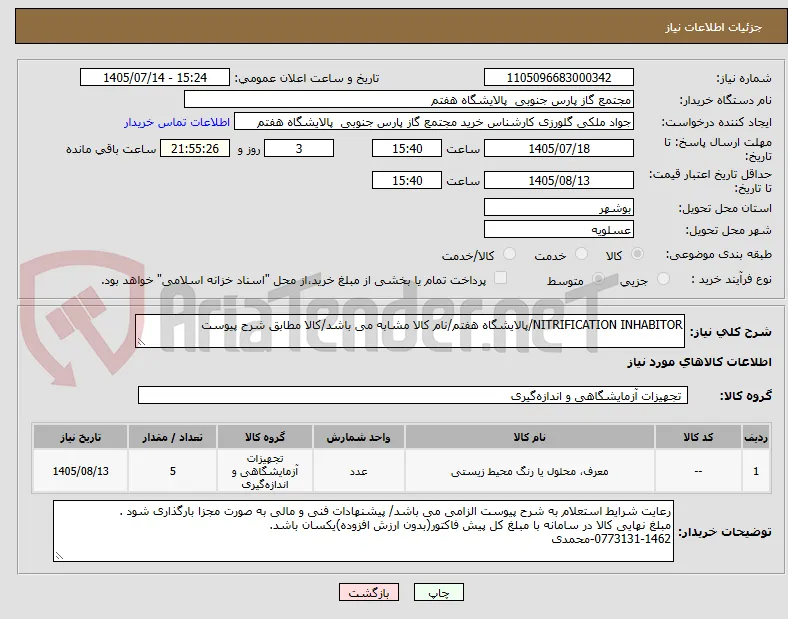Click the buyer organization name field
788x619 pixels.
click(409, 99)
